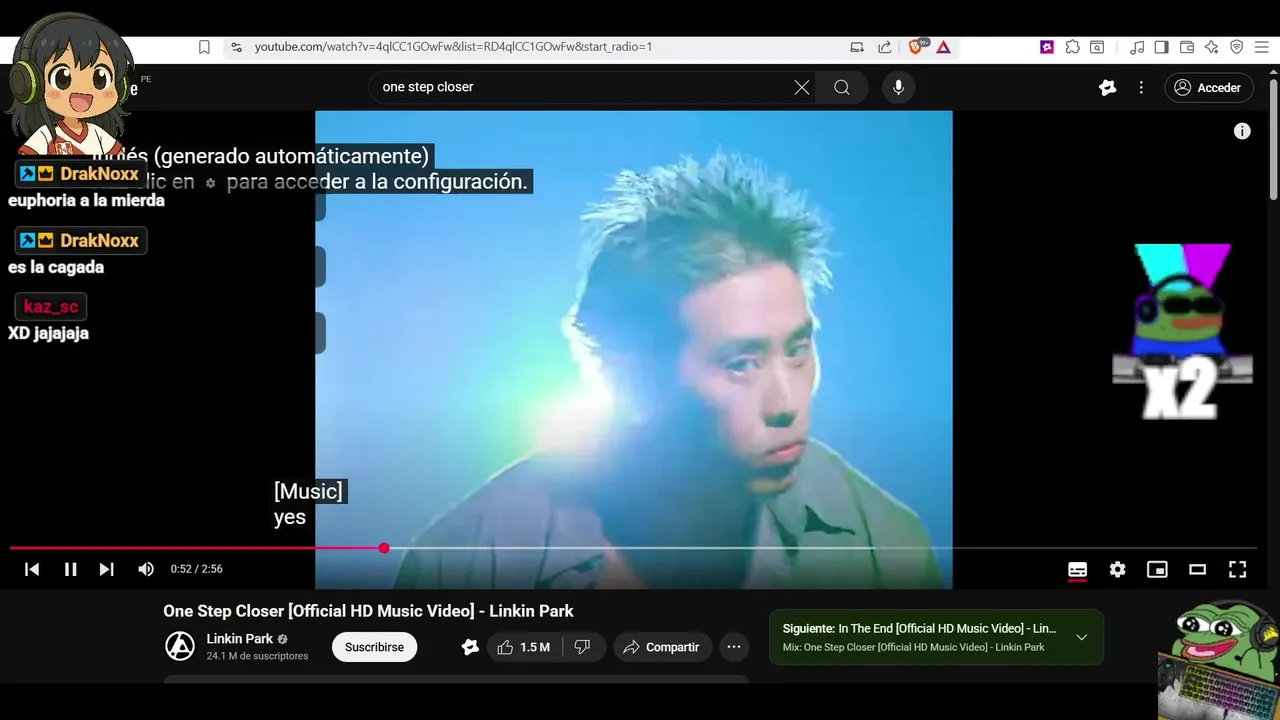The height and width of the screenshot is (720, 1280).
Task: Skip to the next video
Action: pyautogui.click(x=106, y=569)
